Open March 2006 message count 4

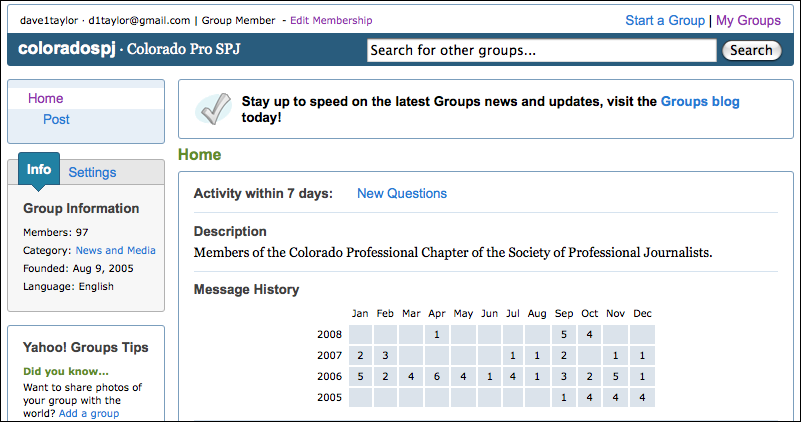pyautogui.click(x=411, y=377)
